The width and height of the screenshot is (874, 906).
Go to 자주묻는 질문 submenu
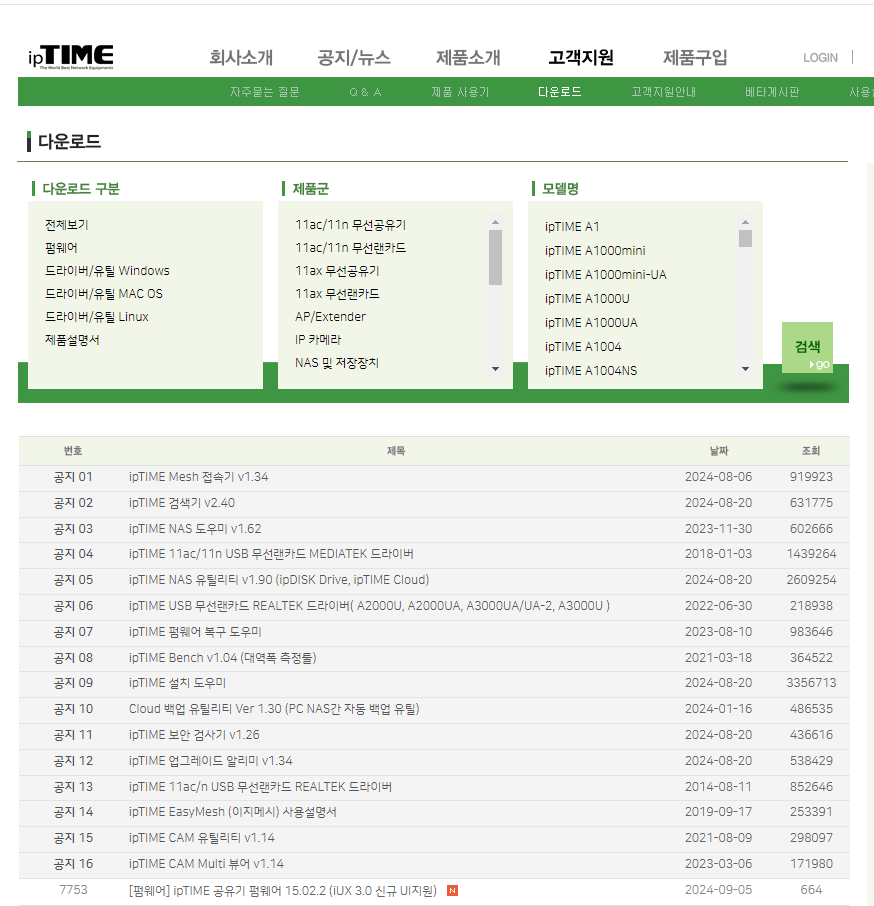[265, 92]
